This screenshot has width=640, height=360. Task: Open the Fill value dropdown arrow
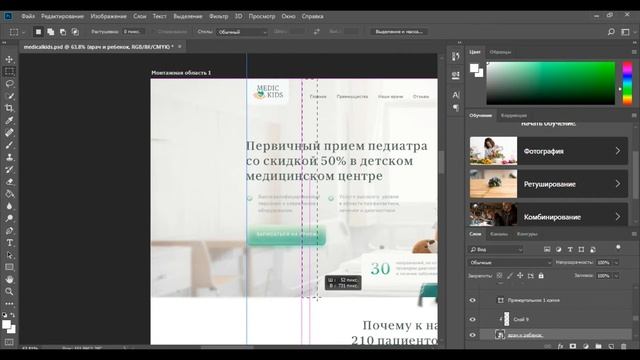tap(616, 276)
